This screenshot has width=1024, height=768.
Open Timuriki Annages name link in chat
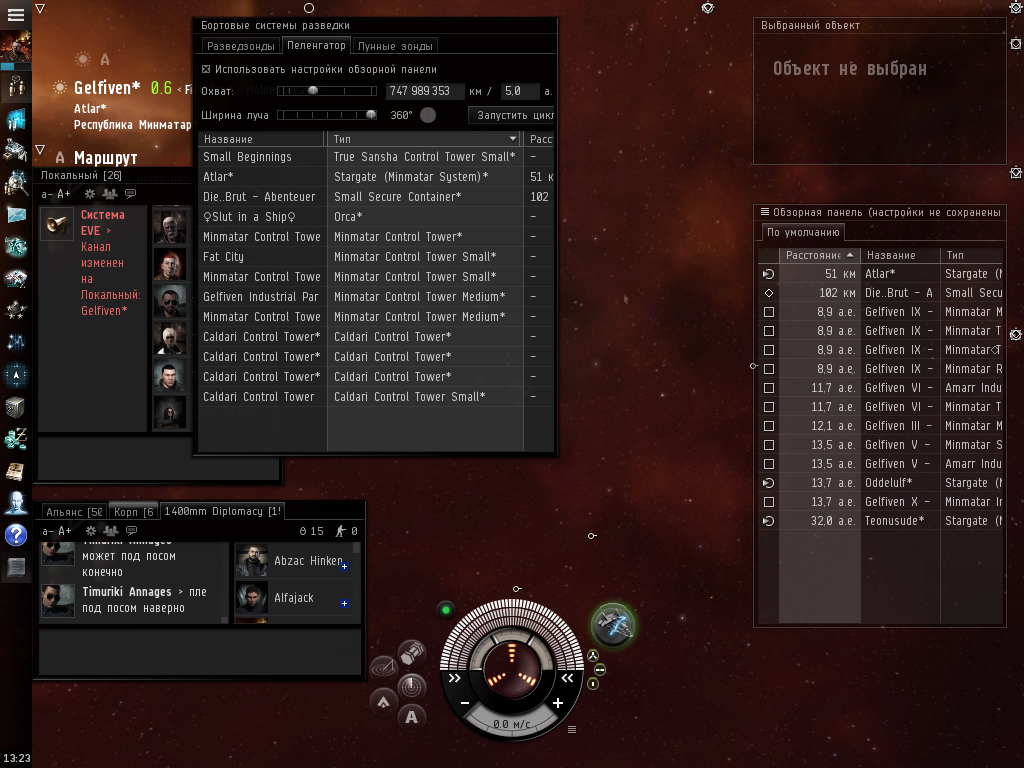(127, 592)
